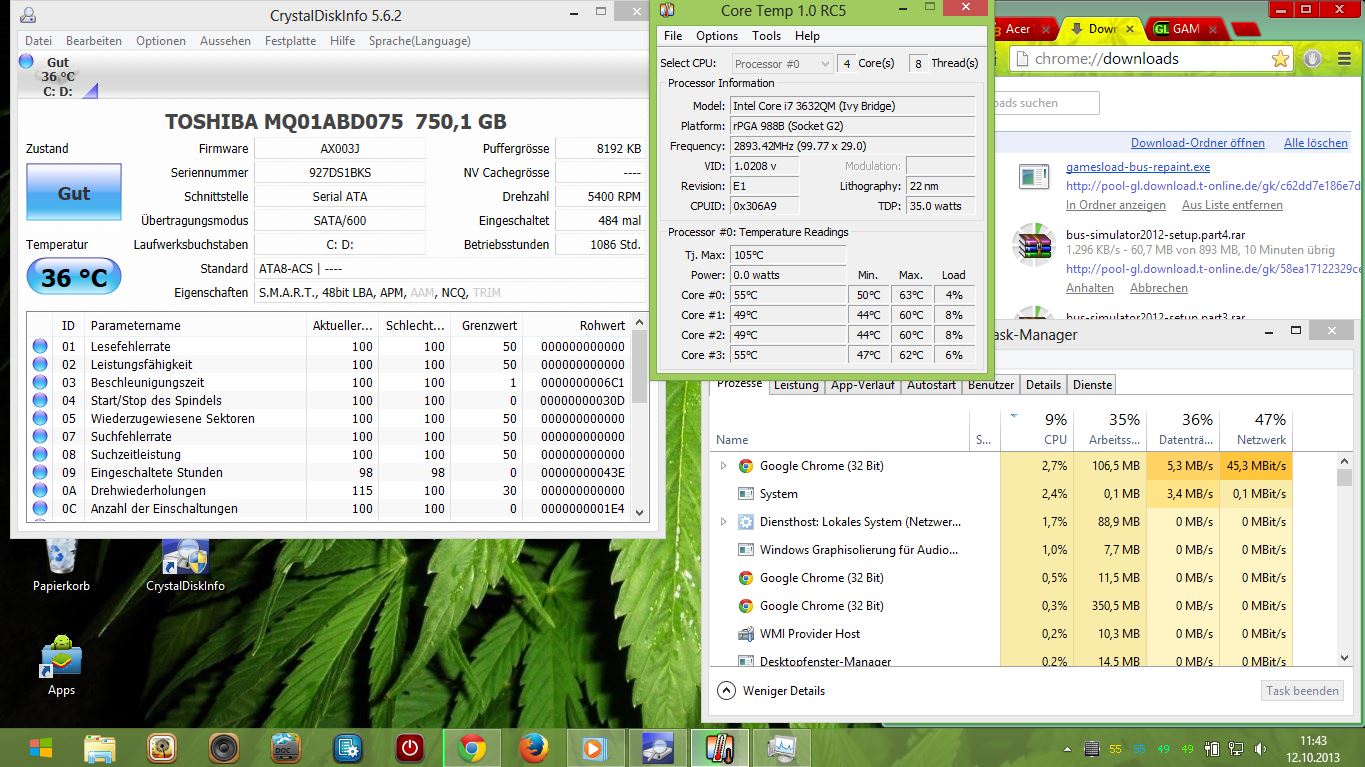The height and width of the screenshot is (767, 1365).
Task: Switch to CrystalDiskInfo taskbar button
Action: click(656, 748)
